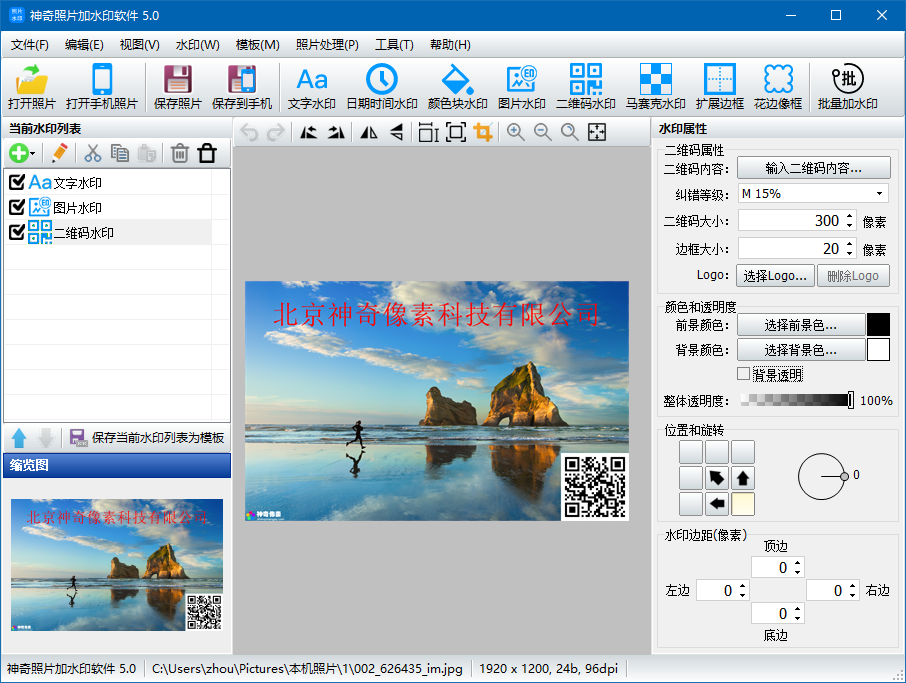
Task: Add a 马赛克水印 mosaic
Action: (655, 87)
